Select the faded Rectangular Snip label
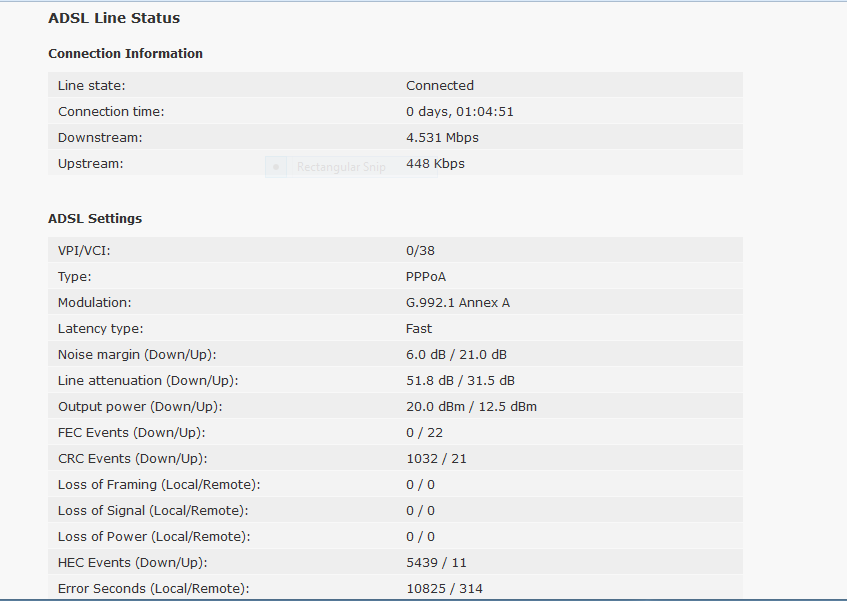Screen dimensions: 847x601 pos(341,167)
